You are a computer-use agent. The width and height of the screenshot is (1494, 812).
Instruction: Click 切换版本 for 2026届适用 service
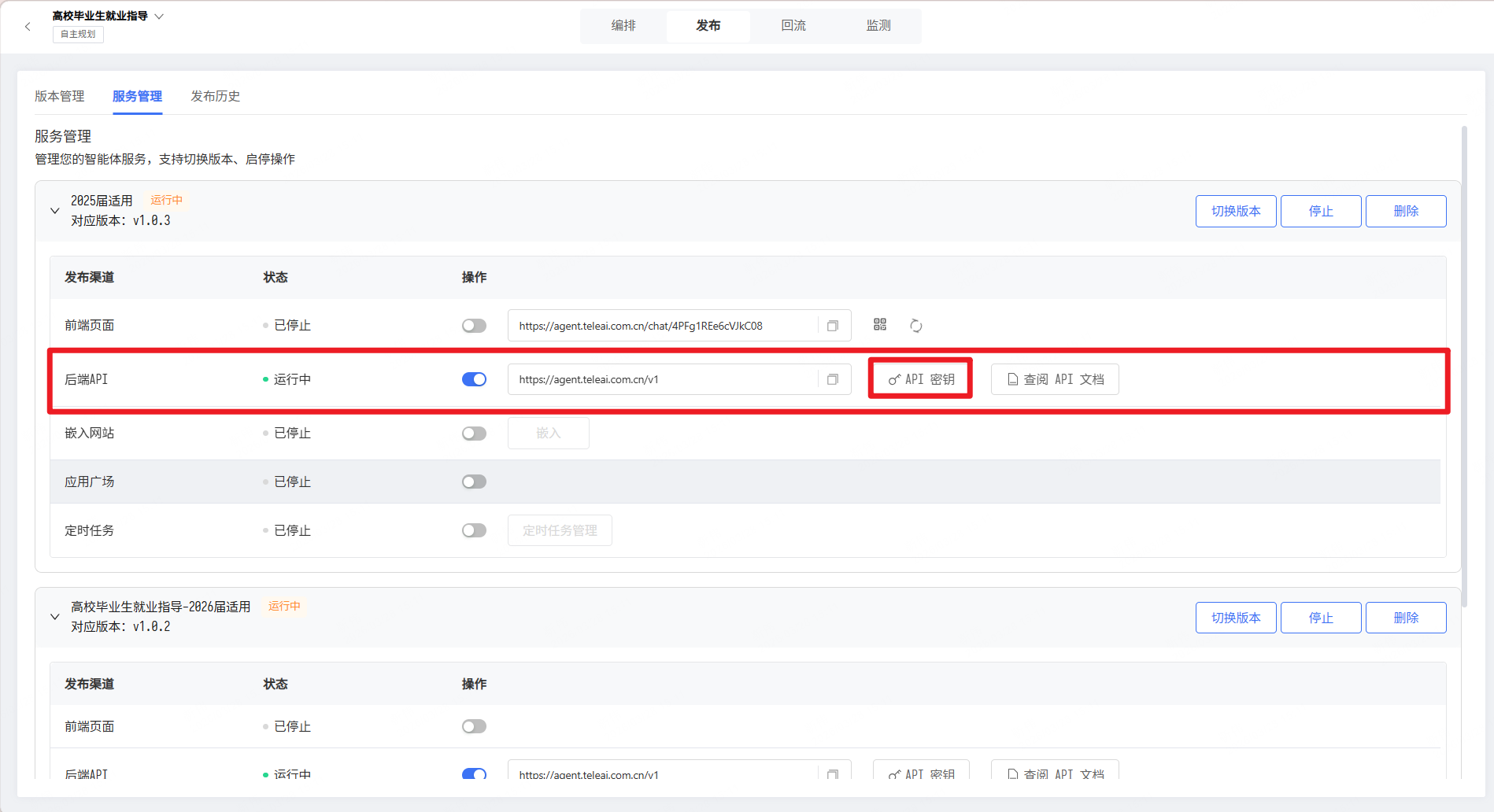pos(1236,618)
